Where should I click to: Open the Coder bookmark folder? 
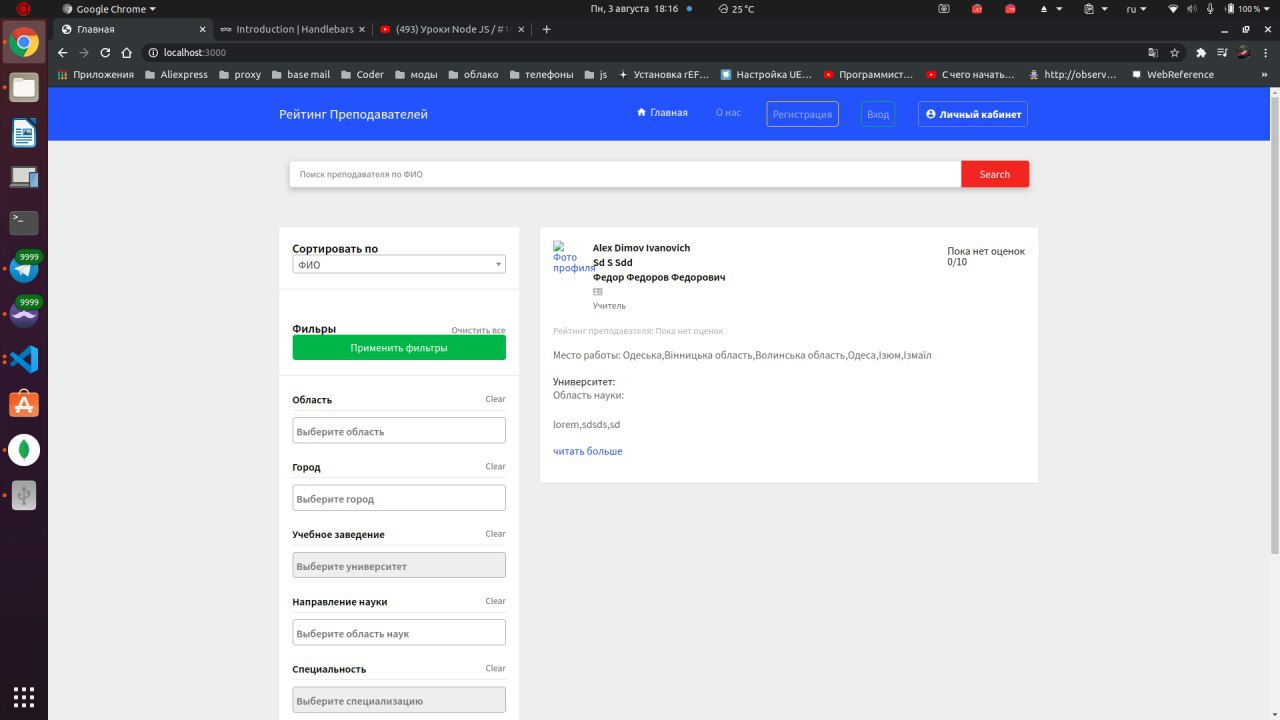click(x=361, y=74)
